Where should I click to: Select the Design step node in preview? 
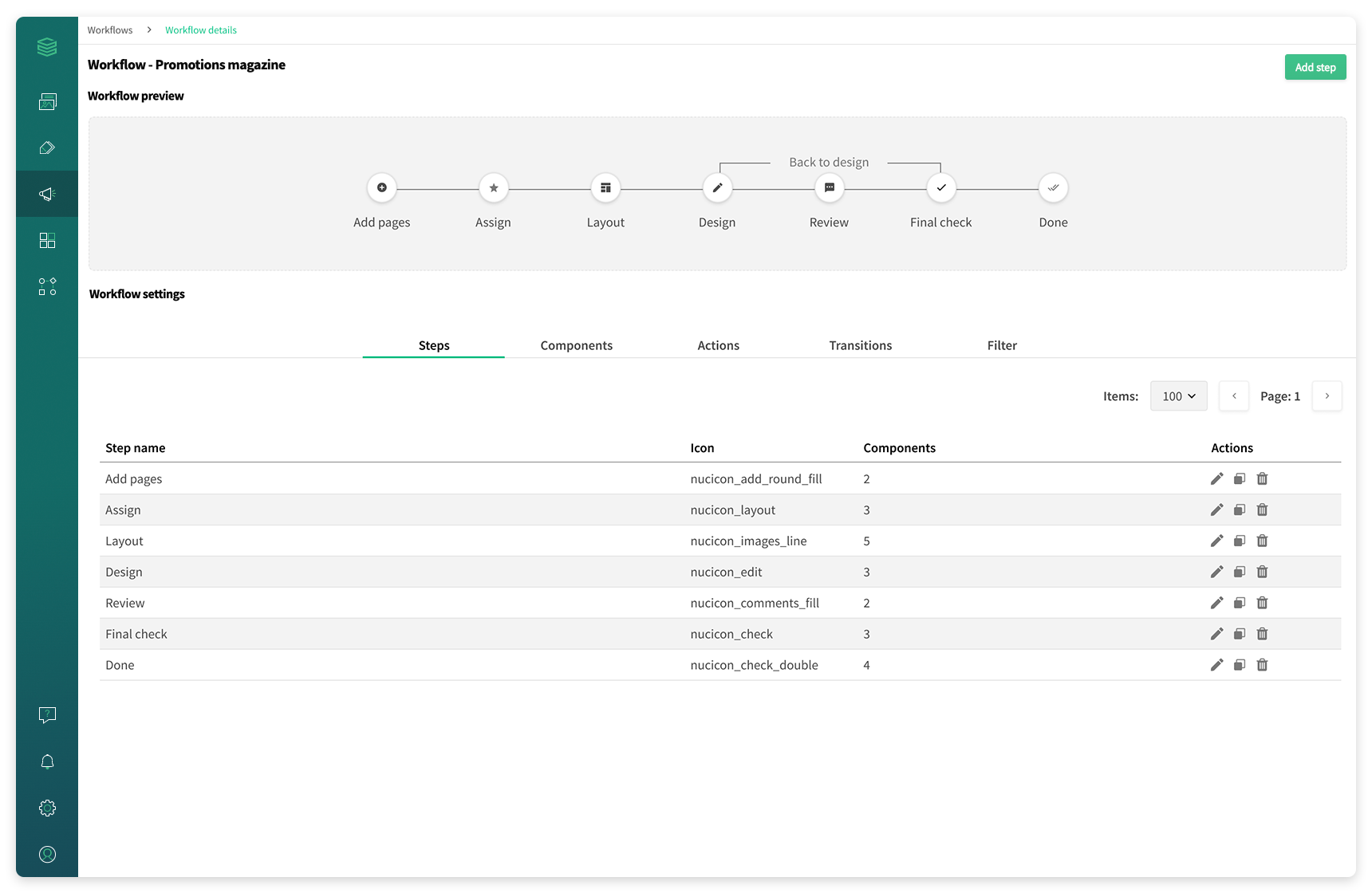pos(717,188)
